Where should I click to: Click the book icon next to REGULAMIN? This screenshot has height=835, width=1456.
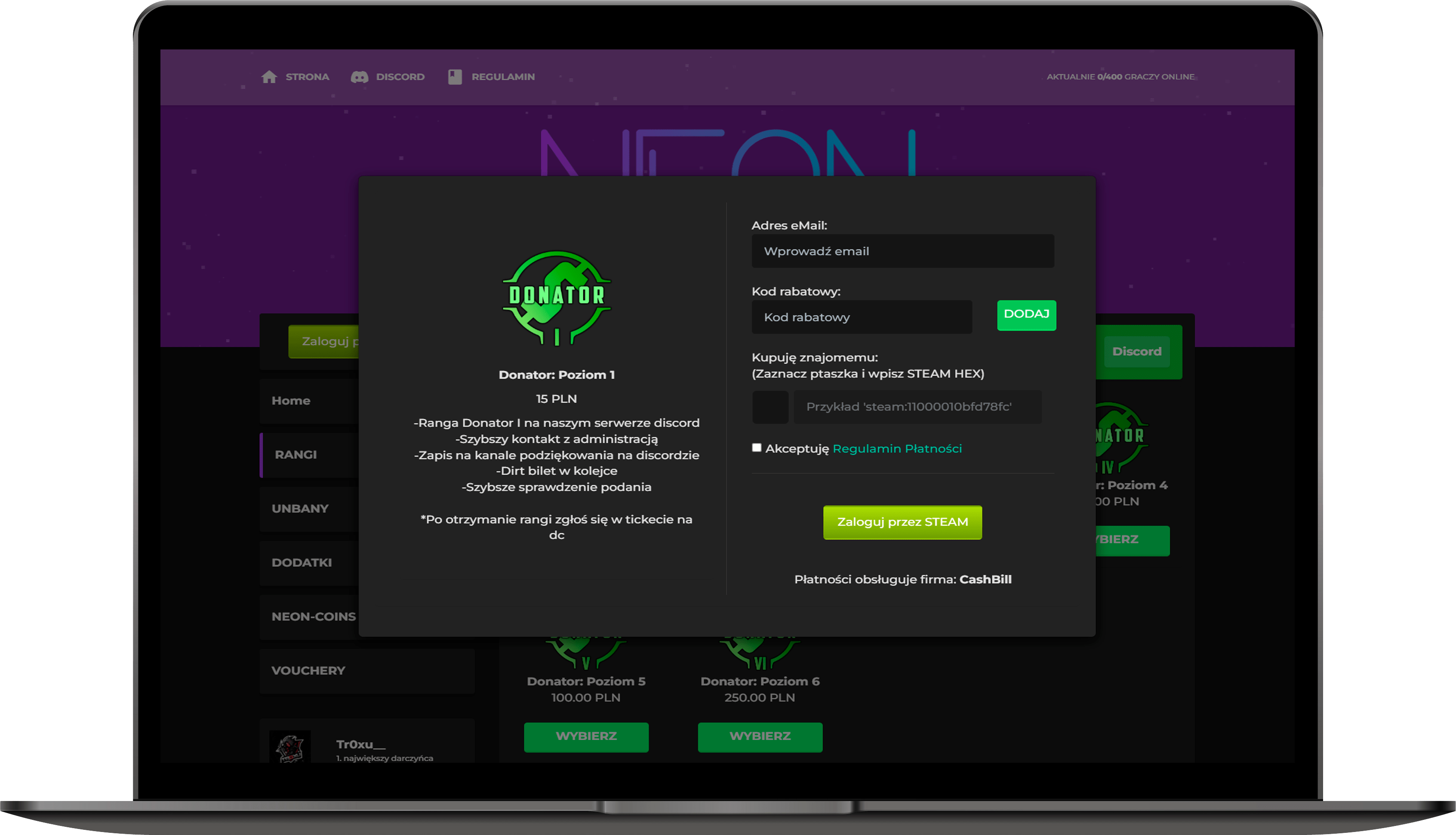pos(455,77)
